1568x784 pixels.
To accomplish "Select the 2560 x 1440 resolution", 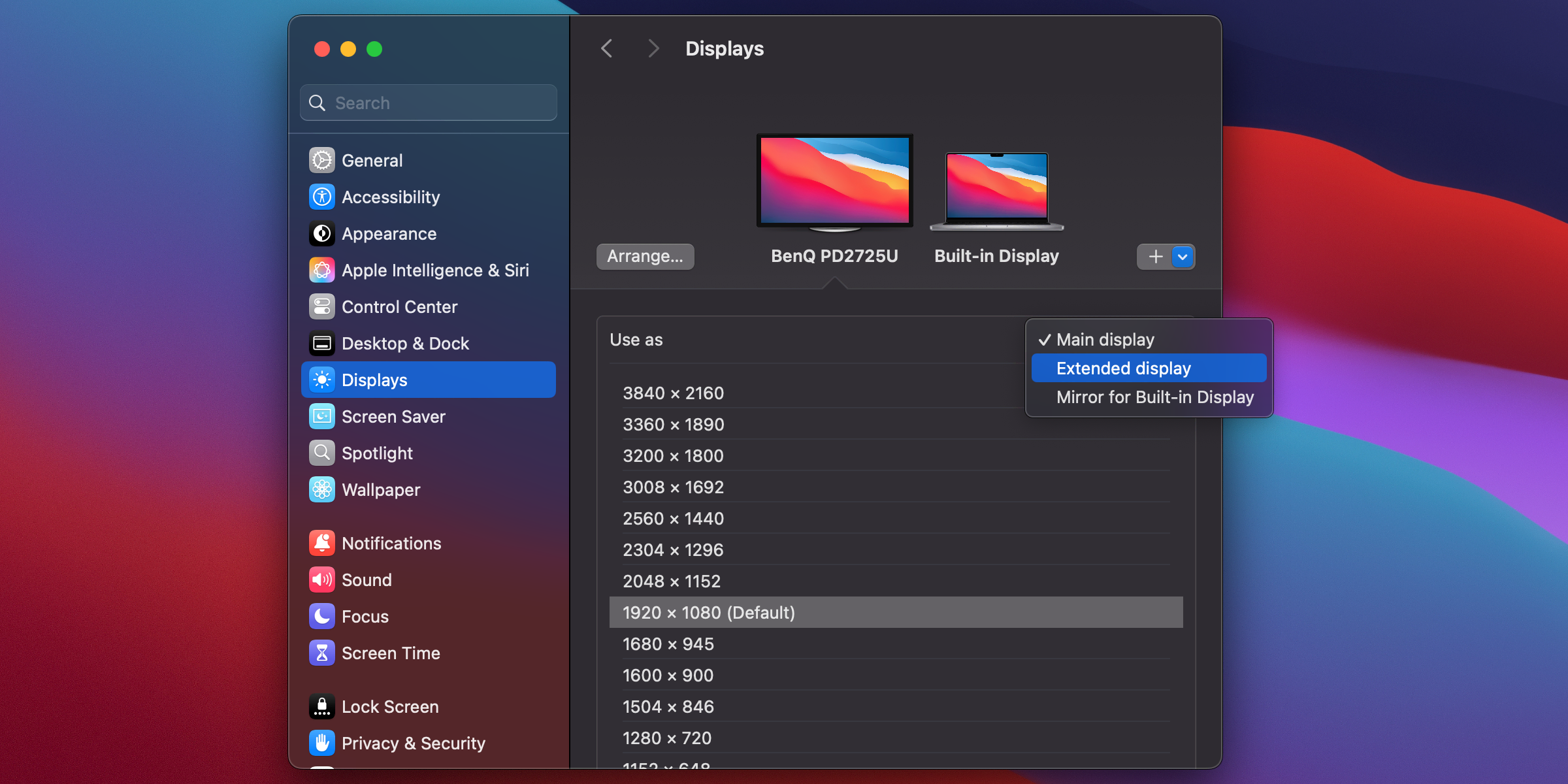I will tap(673, 518).
